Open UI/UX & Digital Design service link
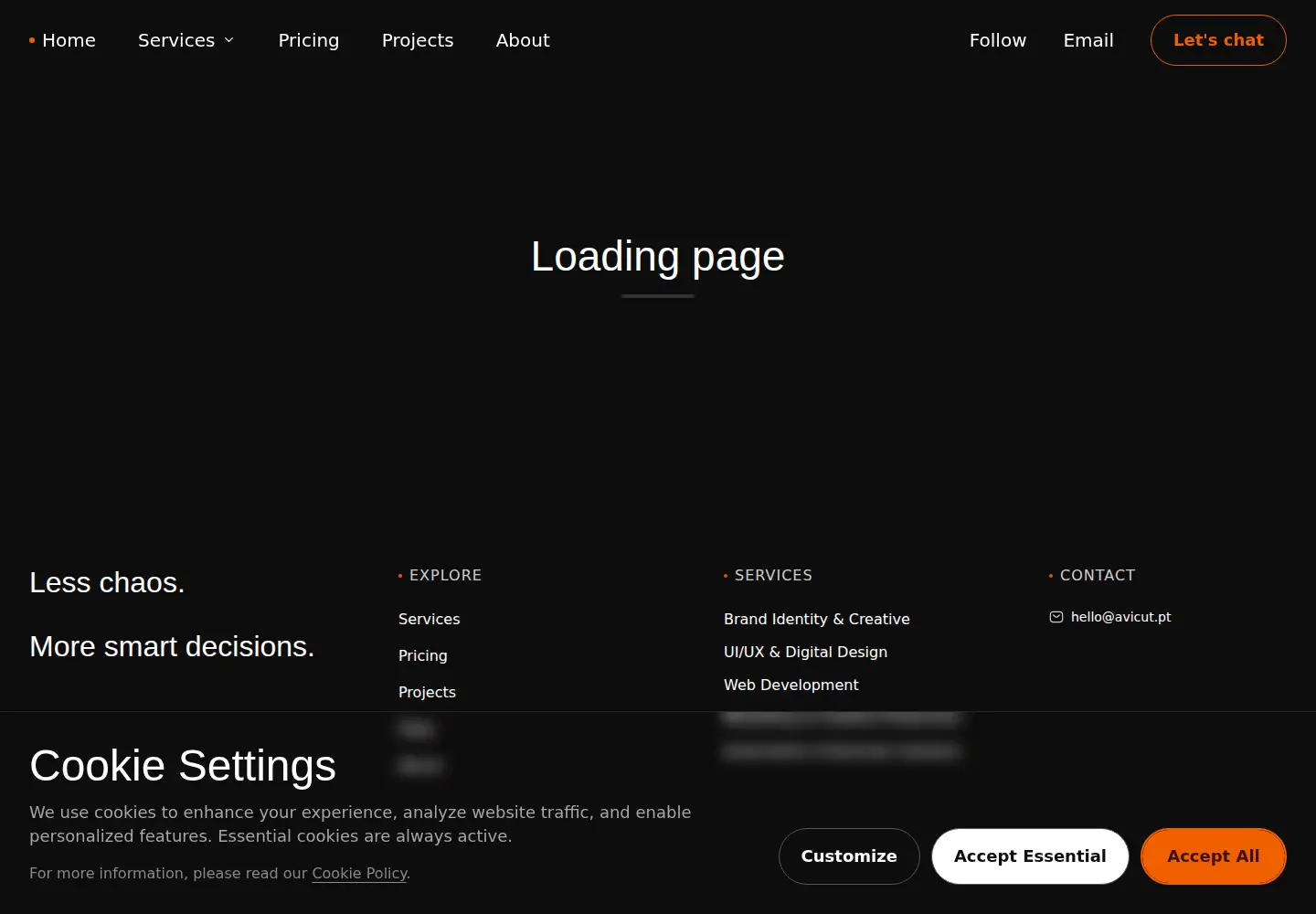 pos(805,652)
